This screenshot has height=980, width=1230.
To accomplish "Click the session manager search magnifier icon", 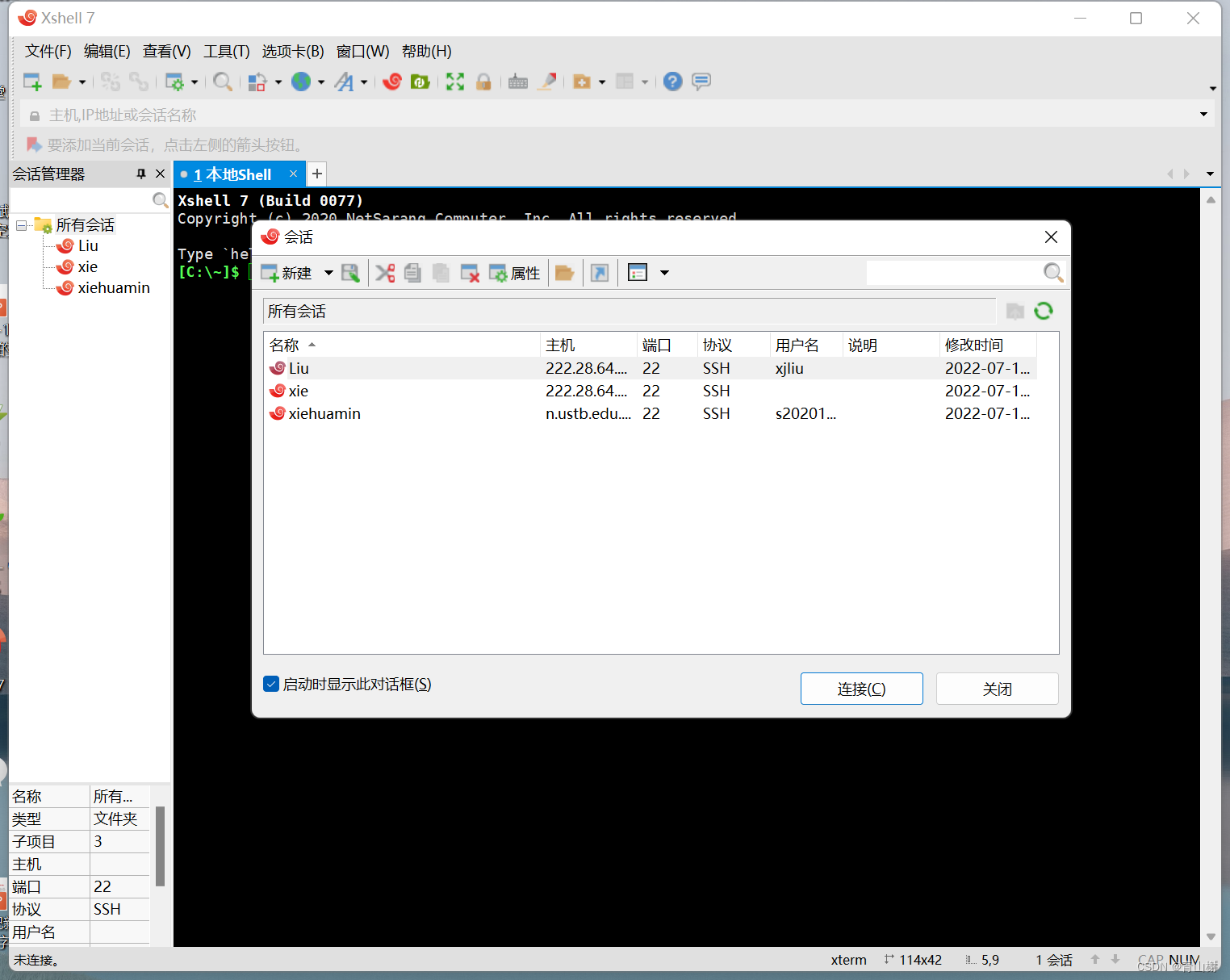I will pyautogui.click(x=161, y=200).
